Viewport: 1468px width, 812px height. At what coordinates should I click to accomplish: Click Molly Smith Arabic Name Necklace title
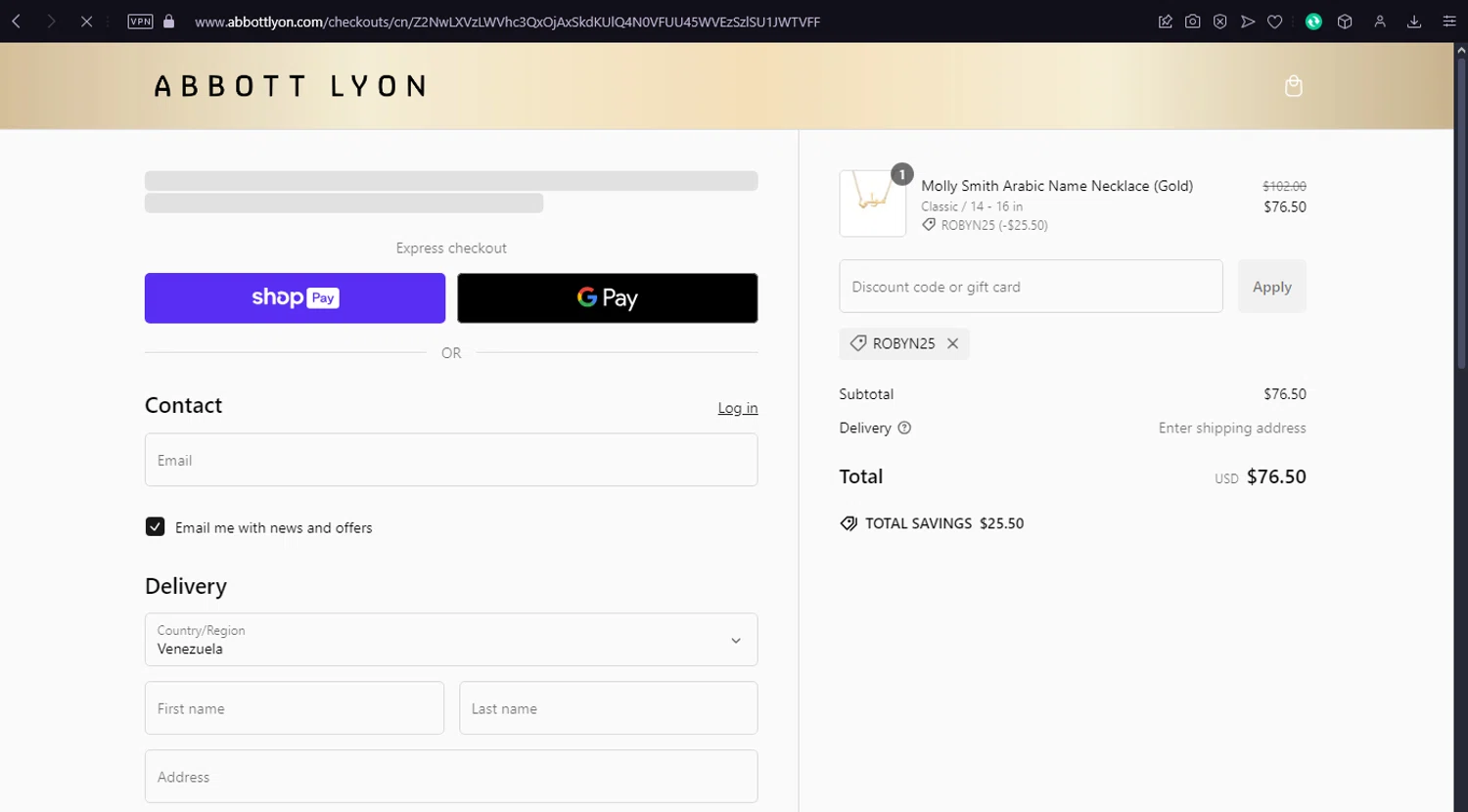click(1057, 186)
